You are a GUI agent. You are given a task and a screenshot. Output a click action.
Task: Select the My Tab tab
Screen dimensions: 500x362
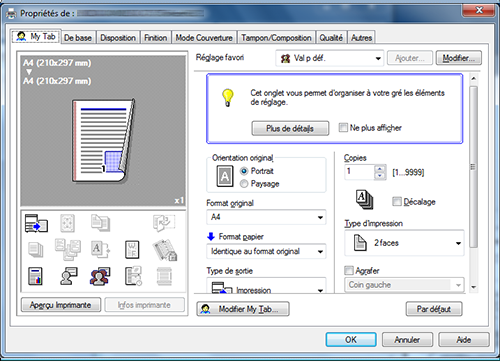coord(36,36)
